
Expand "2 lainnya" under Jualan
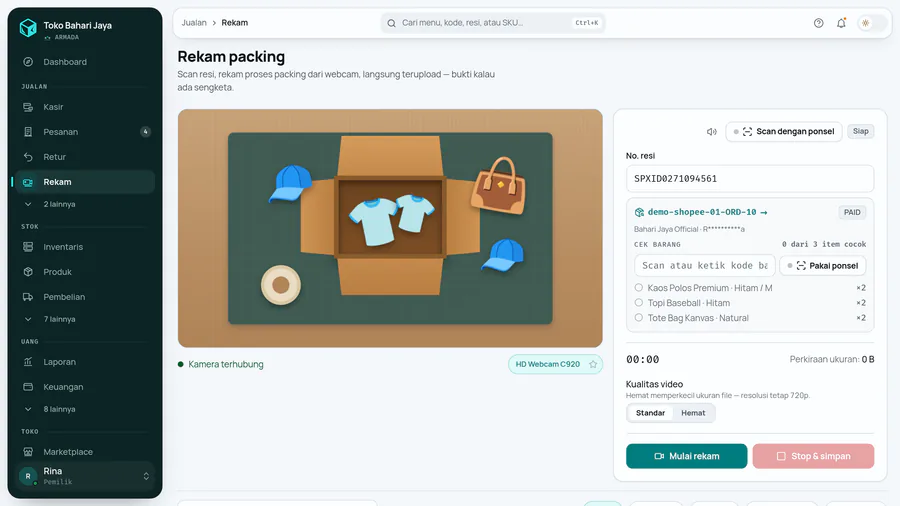[84, 204]
